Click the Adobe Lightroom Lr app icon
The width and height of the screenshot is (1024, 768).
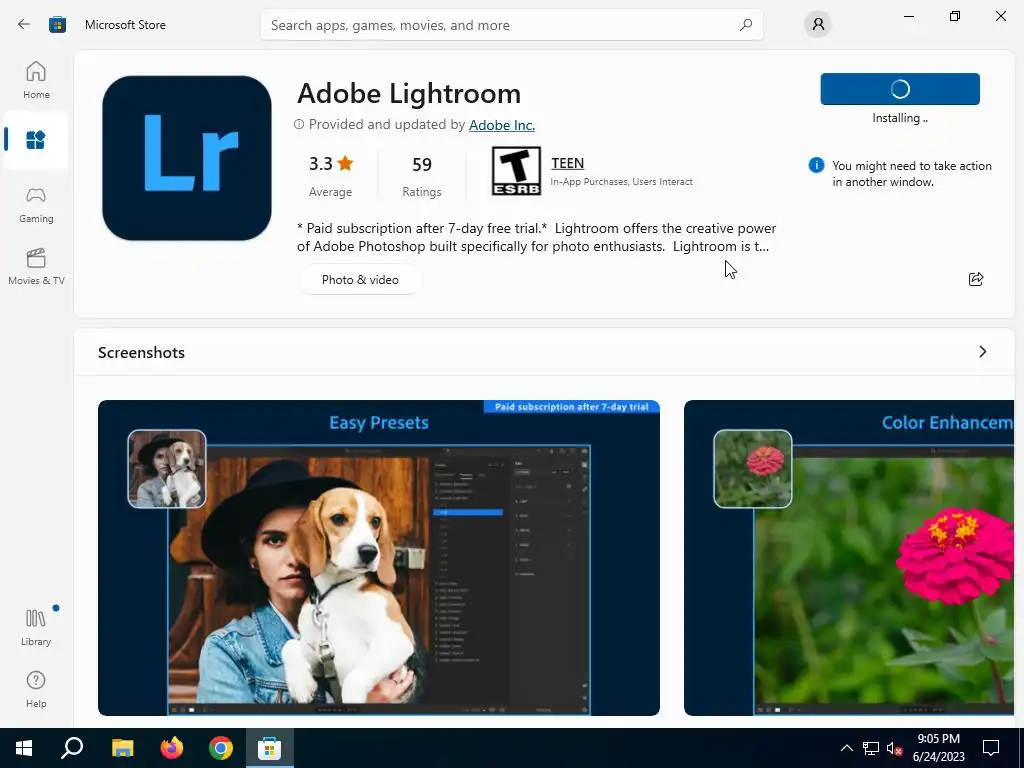pyautogui.click(x=187, y=158)
